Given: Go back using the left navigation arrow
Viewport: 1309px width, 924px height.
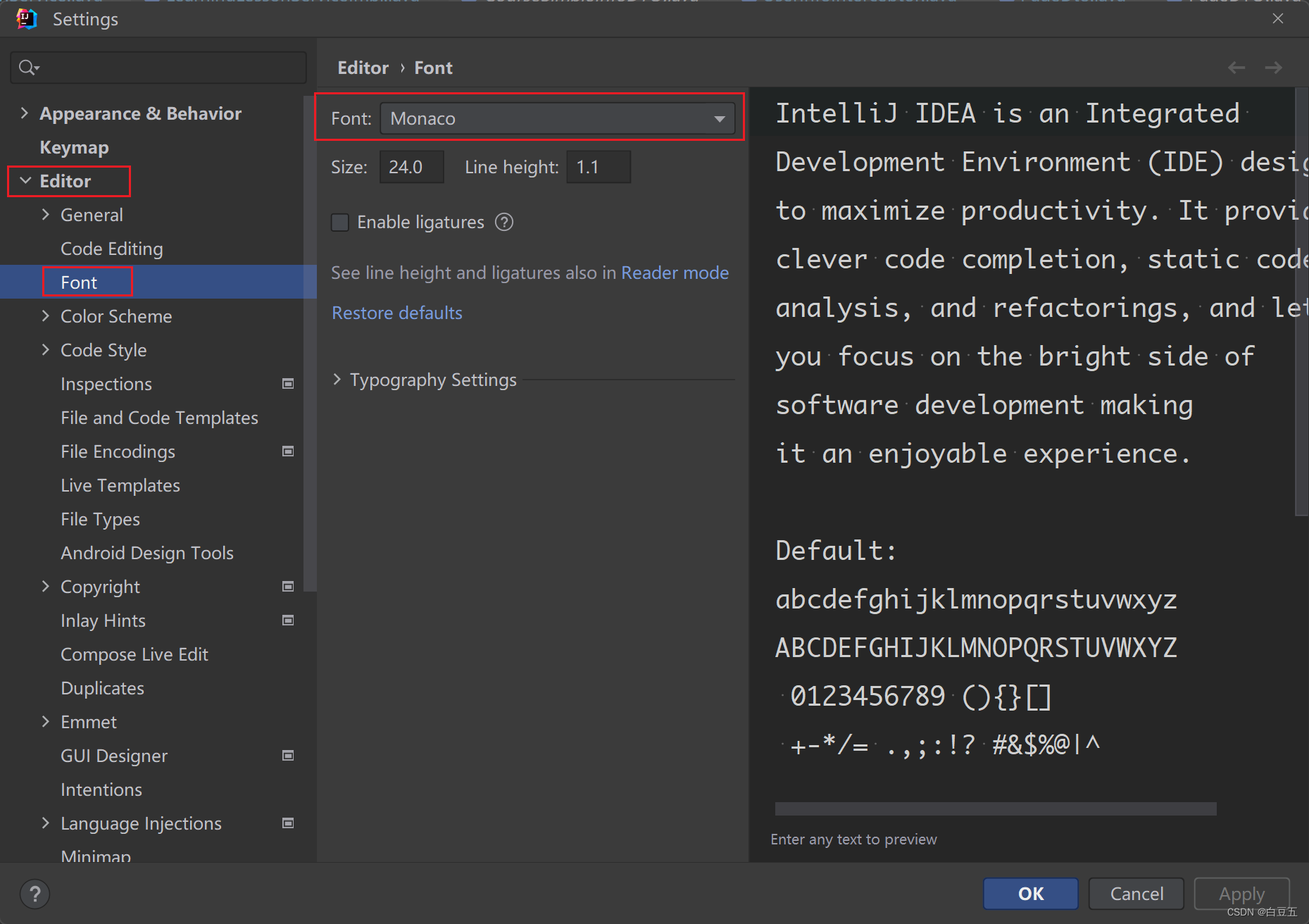Looking at the screenshot, I should pyautogui.click(x=1236, y=68).
